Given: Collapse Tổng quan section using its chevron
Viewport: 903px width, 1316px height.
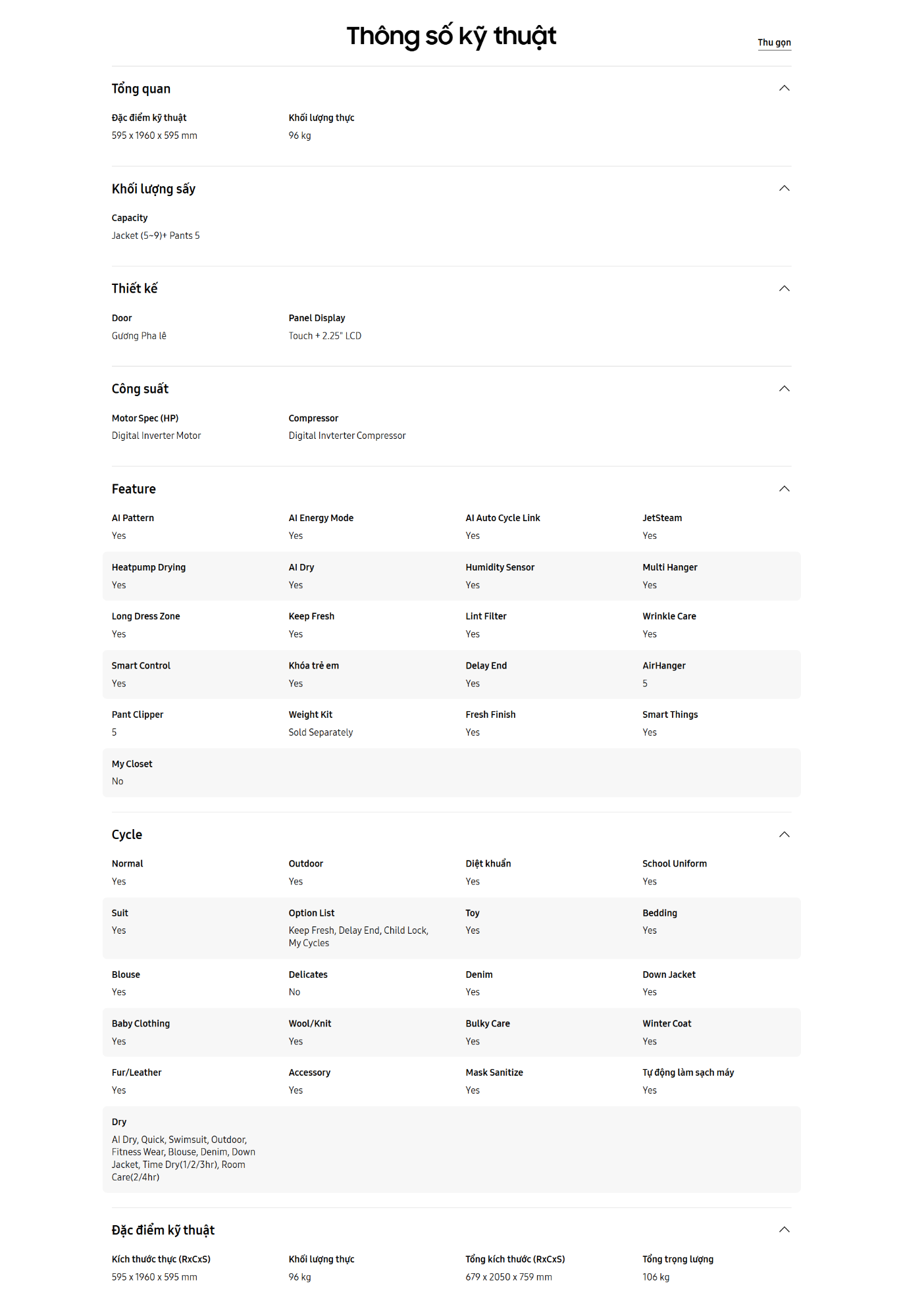Looking at the screenshot, I should (784, 88).
